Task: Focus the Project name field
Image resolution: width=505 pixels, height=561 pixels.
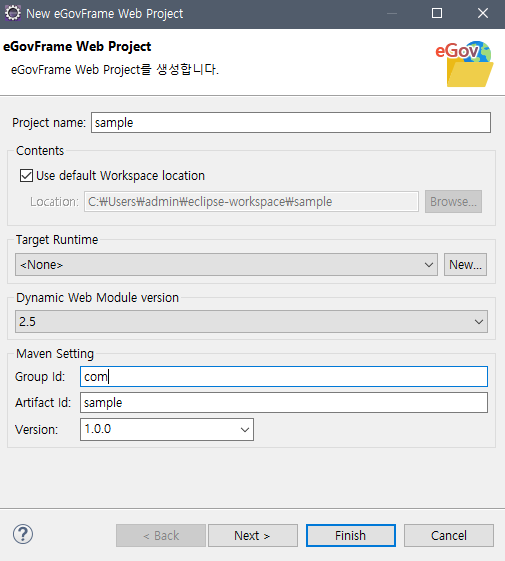Action: point(291,123)
